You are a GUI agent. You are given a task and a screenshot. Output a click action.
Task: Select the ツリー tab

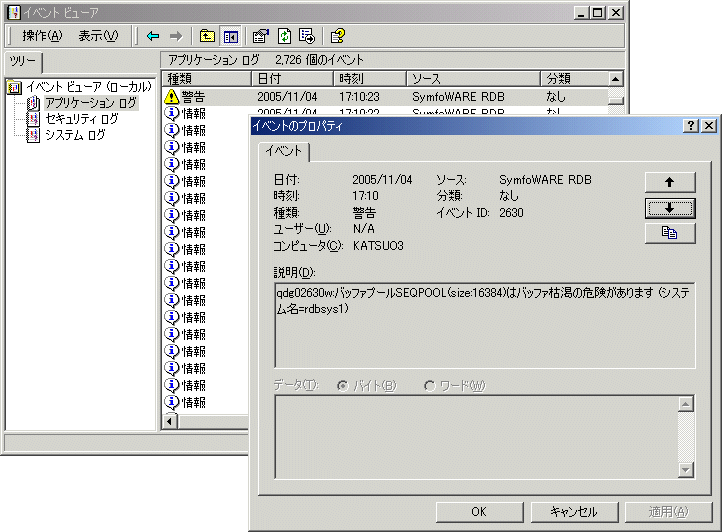23,62
